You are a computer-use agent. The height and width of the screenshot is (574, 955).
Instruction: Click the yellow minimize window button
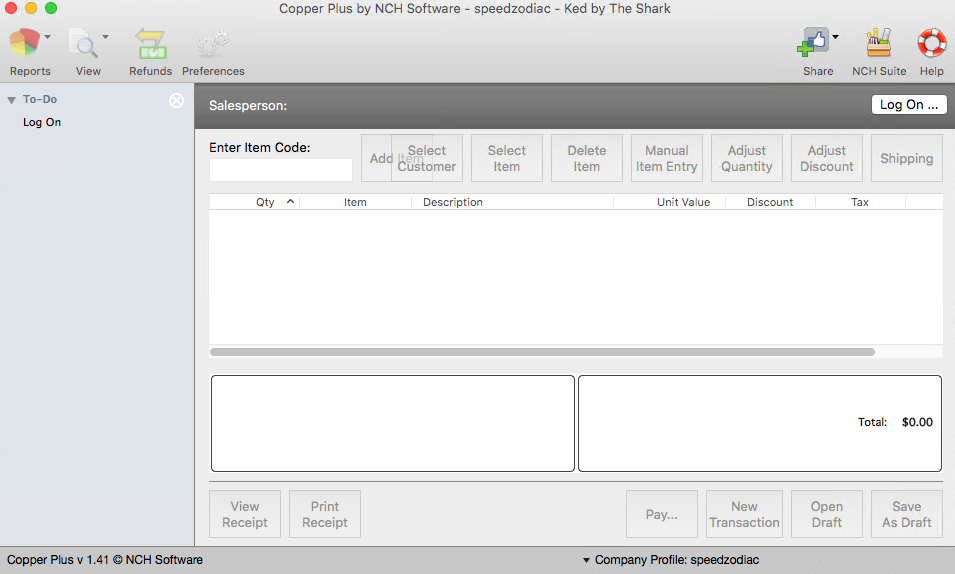click(x=31, y=8)
